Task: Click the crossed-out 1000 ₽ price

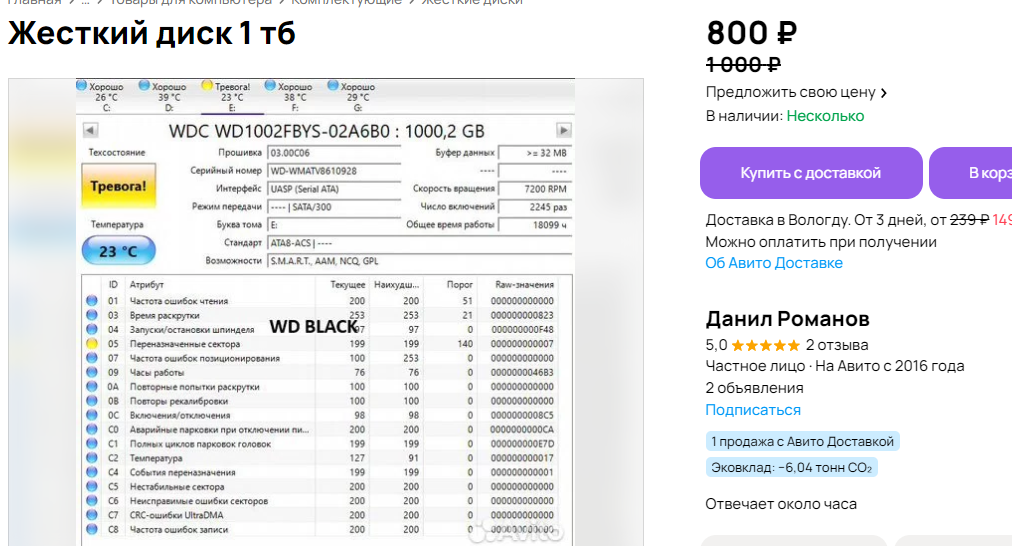Action: pos(744,65)
